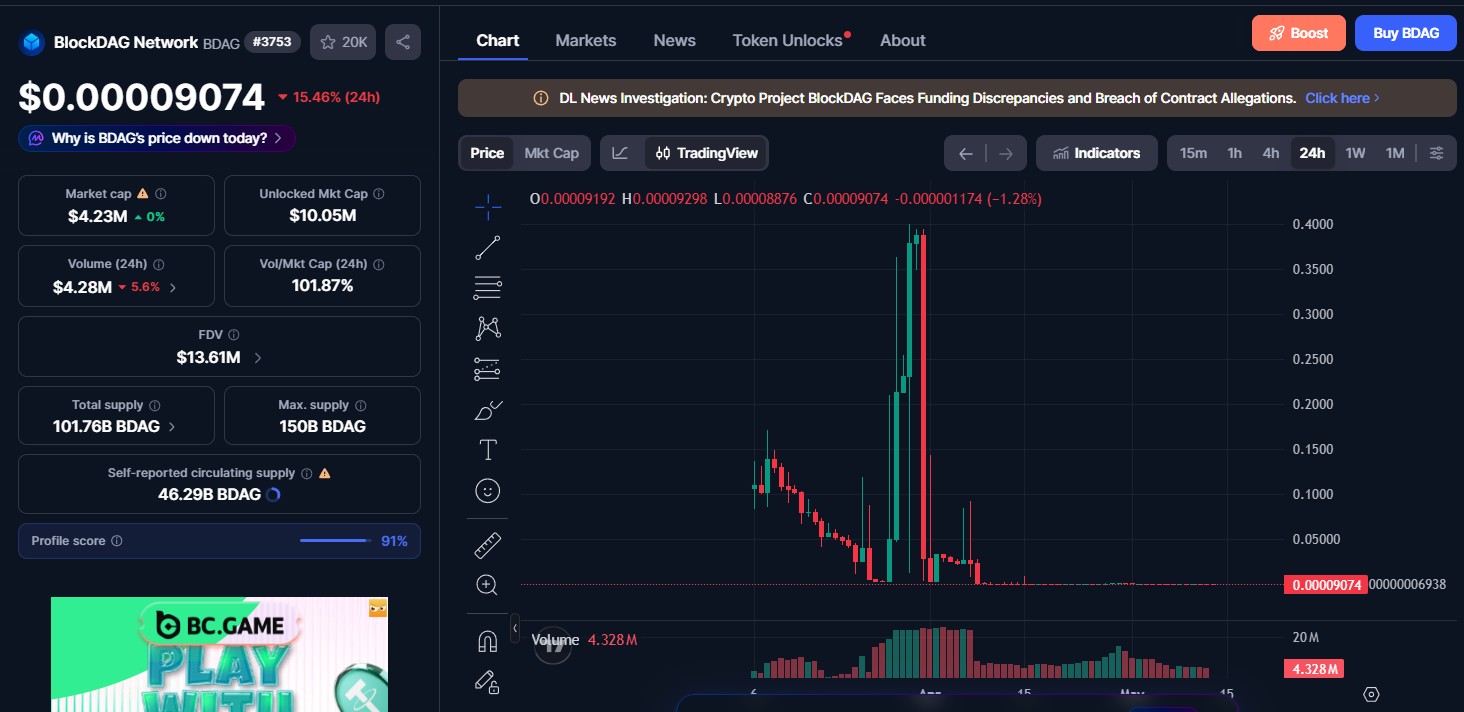Image resolution: width=1464 pixels, height=712 pixels.
Task: Collapse the drawing toolbar with the arrow handle
Action: point(515,628)
